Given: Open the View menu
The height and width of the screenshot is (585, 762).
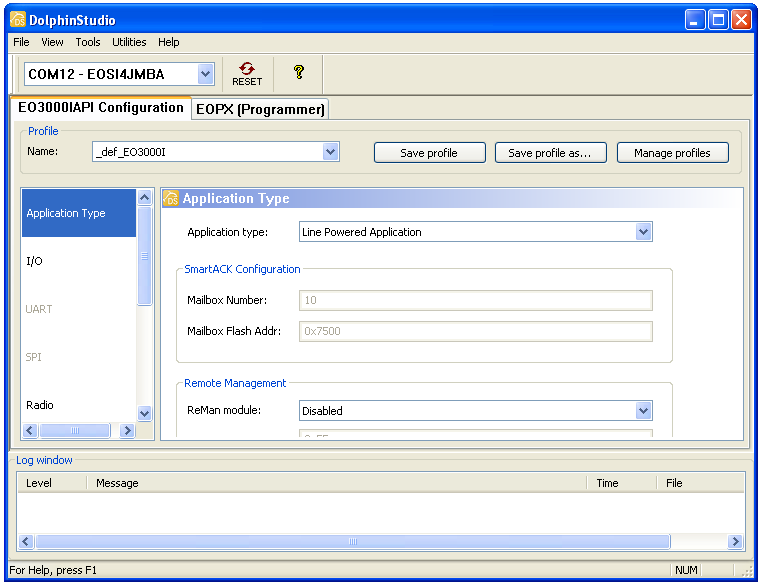Looking at the screenshot, I should point(52,42).
